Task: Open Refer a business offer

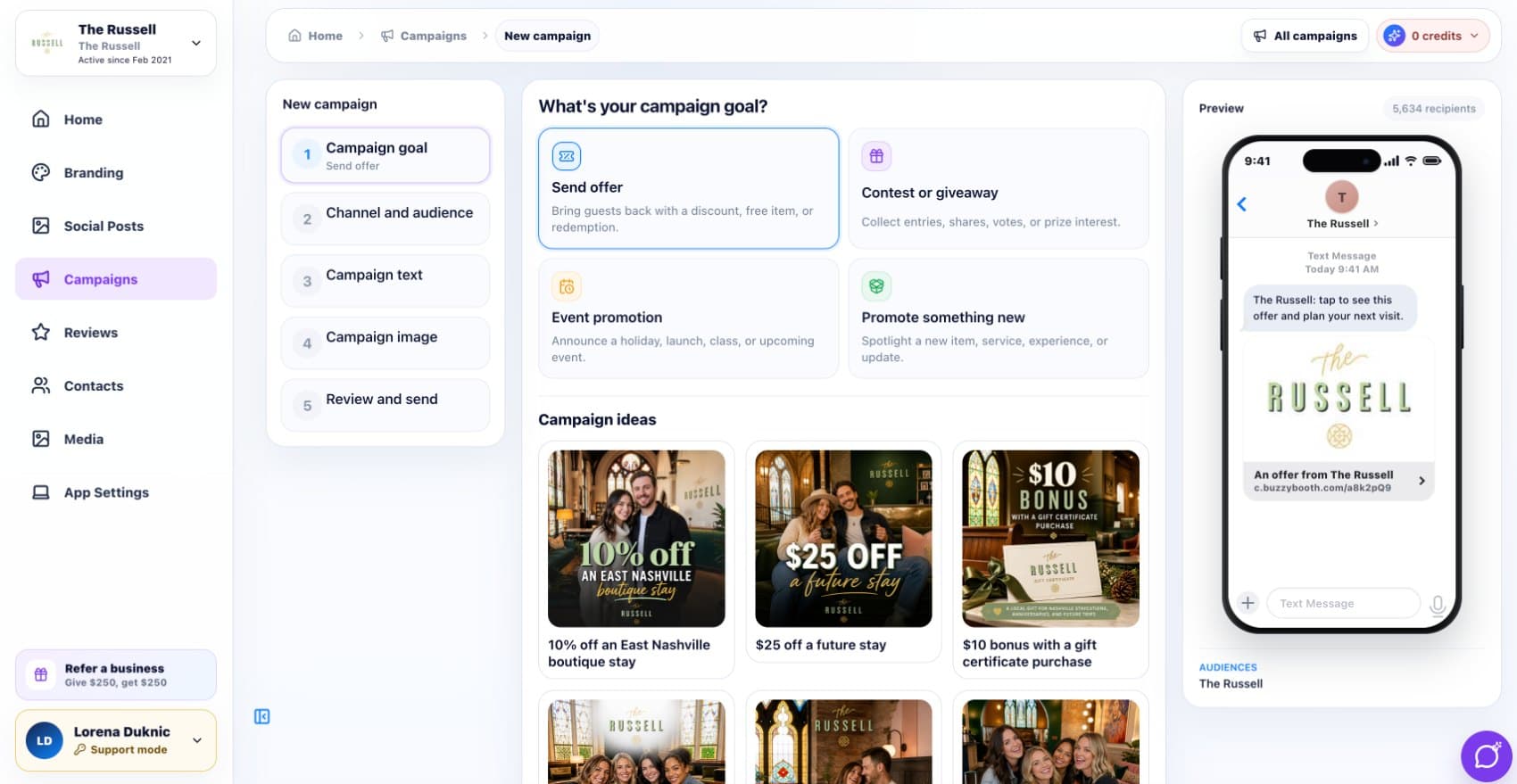Action: tap(116, 675)
